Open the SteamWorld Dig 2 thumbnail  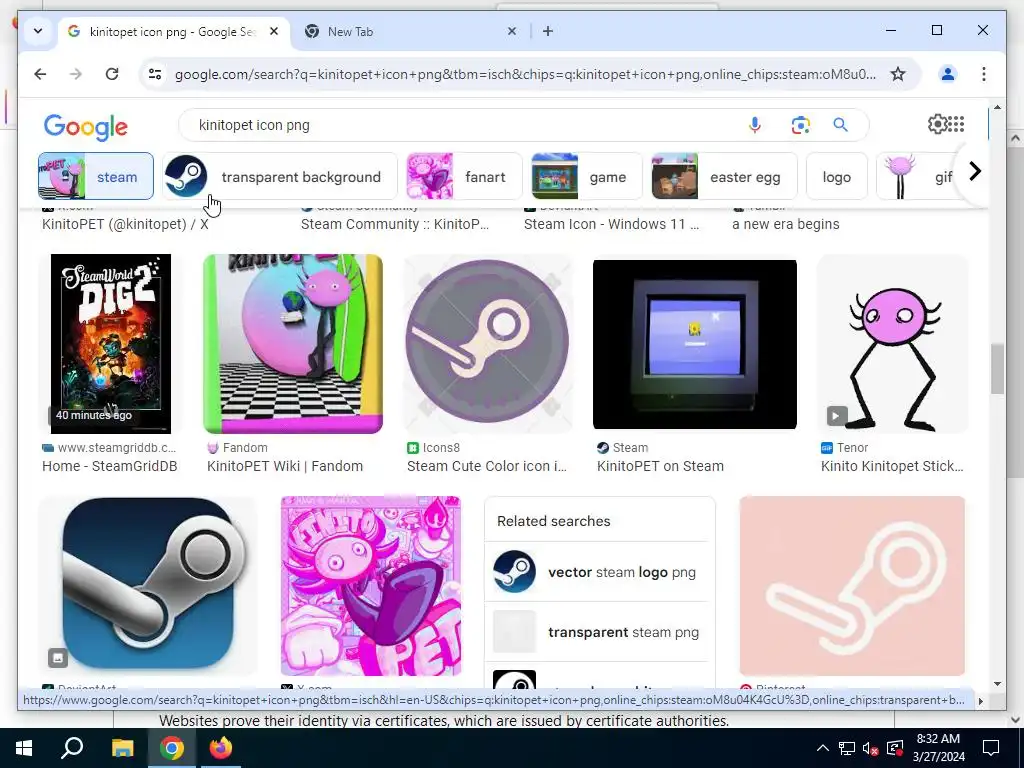(x=111, y=344)
